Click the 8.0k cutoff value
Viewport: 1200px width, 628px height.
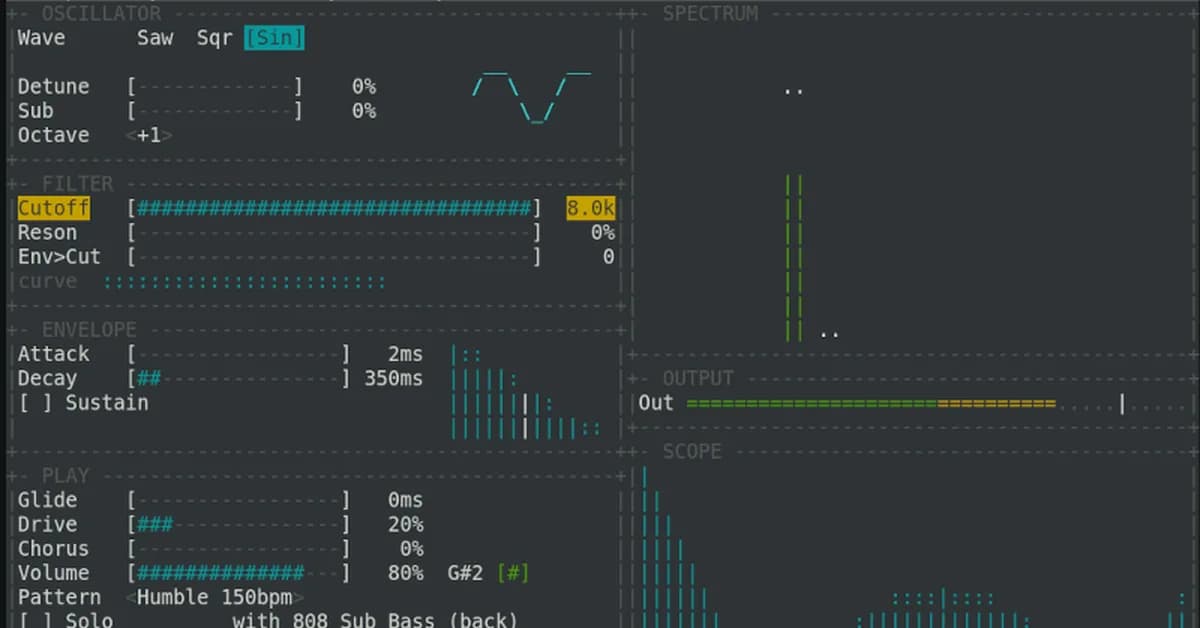click(x=591, y=208)
